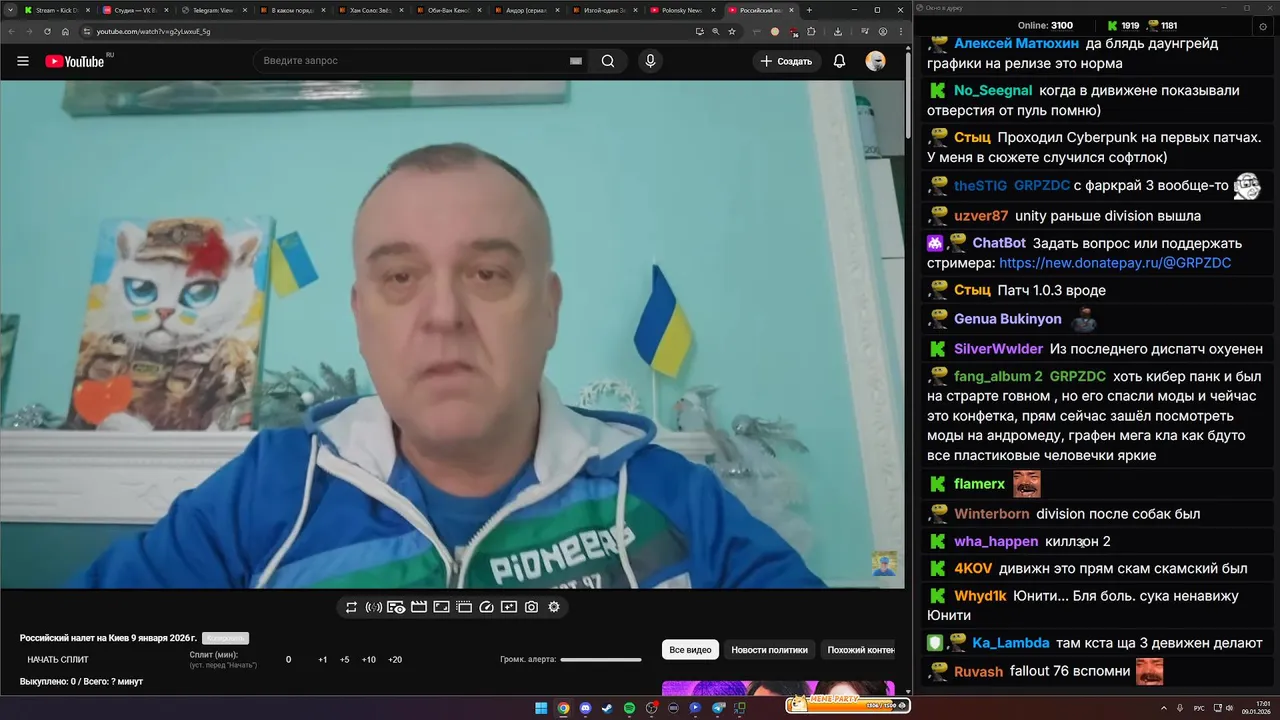Switch to the Telegram: View tab

point(214,10)
